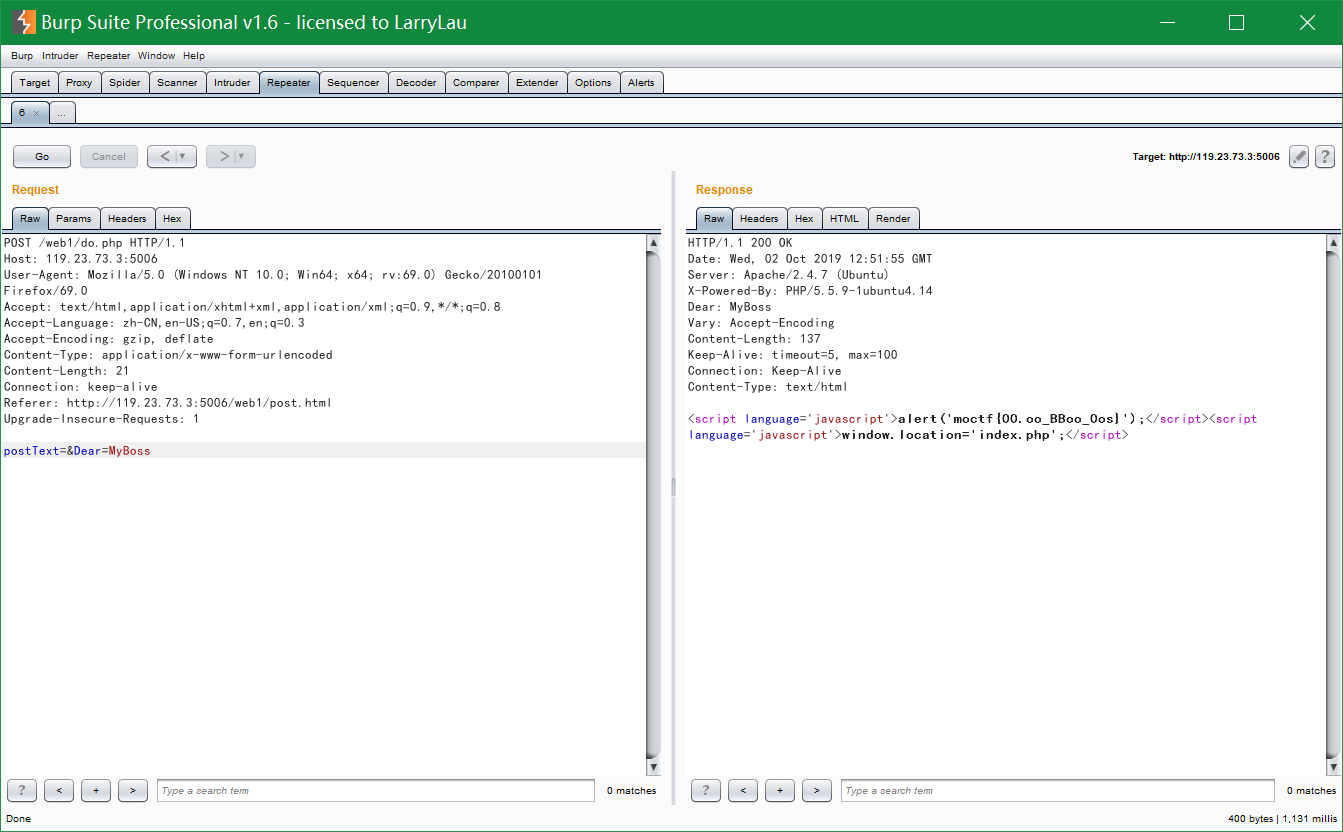
Task: Navigate back in request history
Action: (x=164, y=156)
